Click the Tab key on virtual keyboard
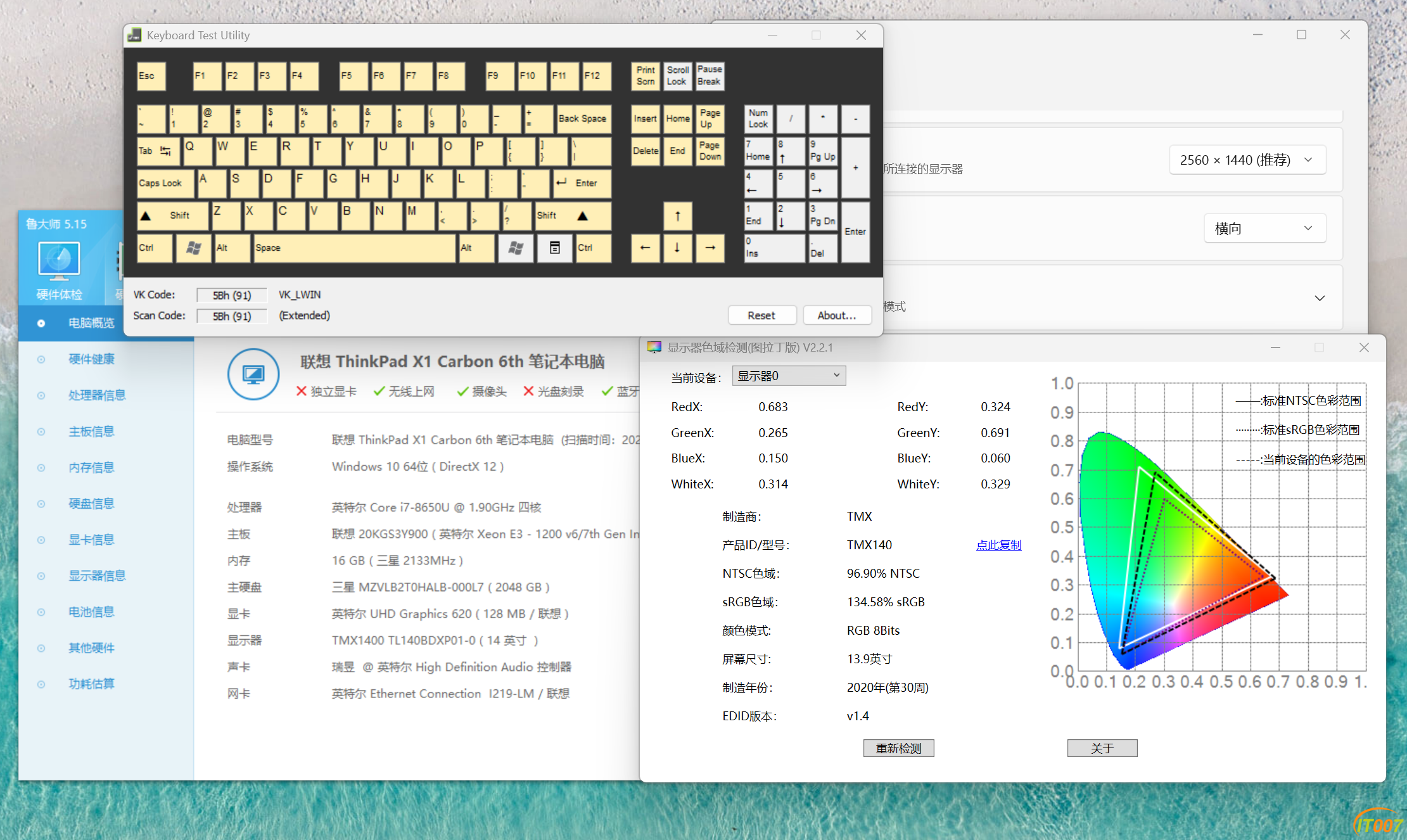 tap(158, 151)
